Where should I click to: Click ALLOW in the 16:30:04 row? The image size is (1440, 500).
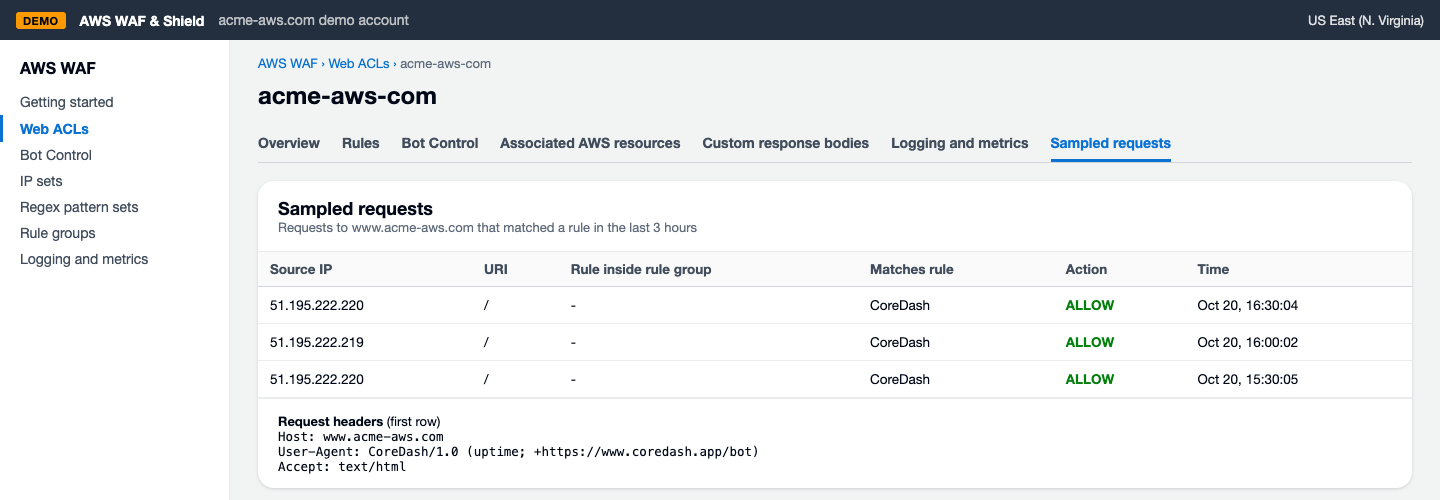tap(1090, 305)
